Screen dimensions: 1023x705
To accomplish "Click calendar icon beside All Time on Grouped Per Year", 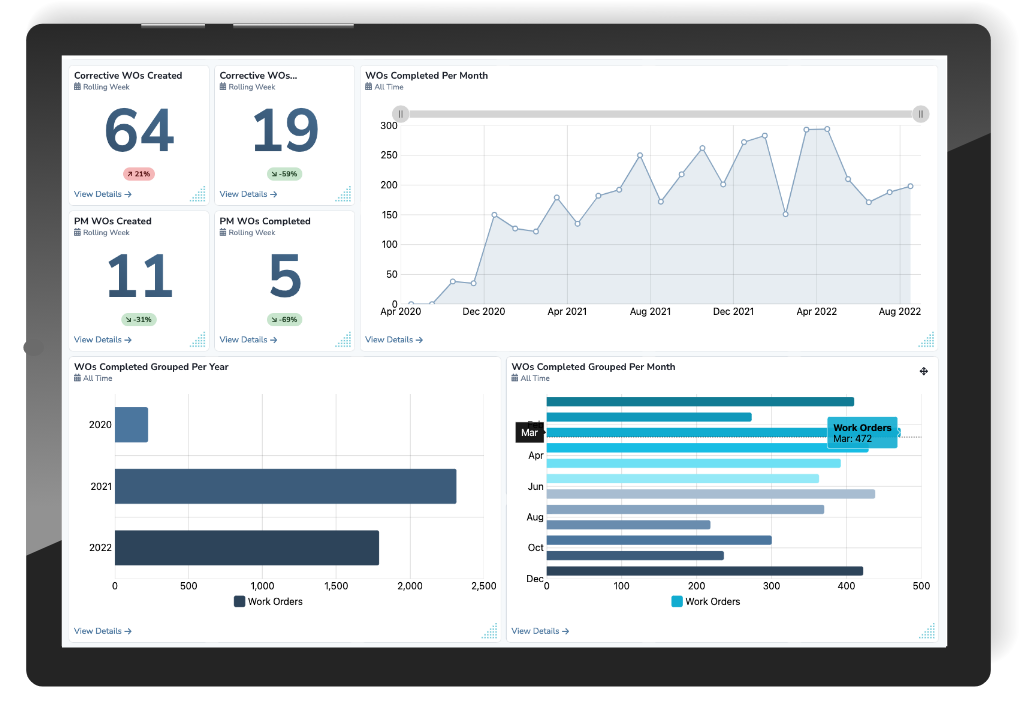I will tap(78, 378).
